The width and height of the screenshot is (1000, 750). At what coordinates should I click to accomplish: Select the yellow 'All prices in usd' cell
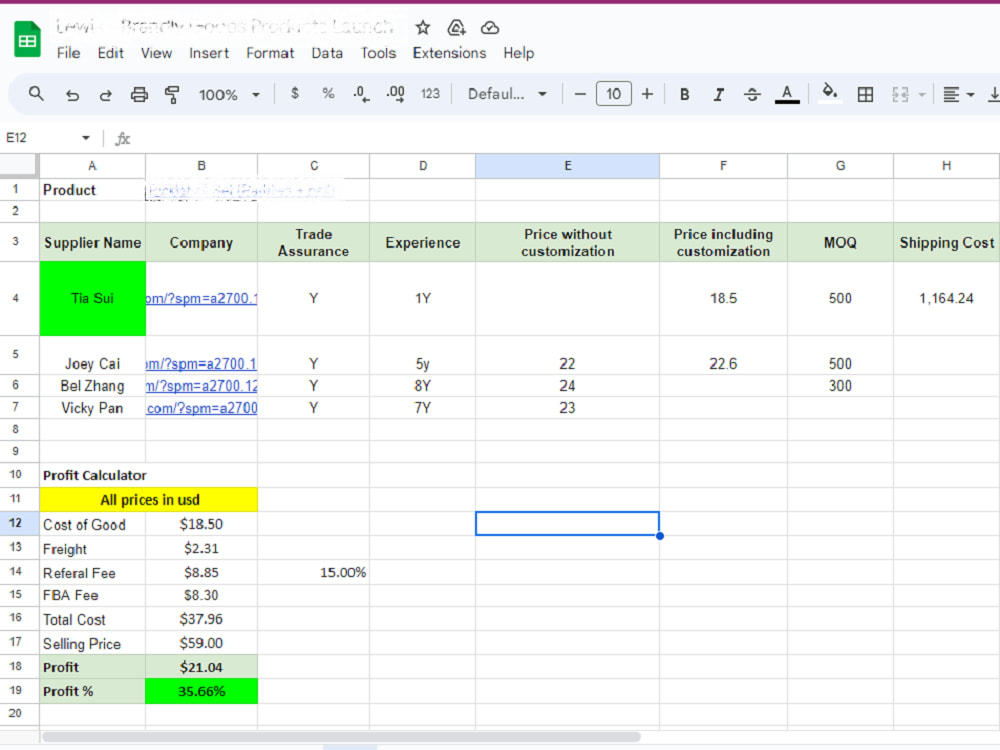(149, 499)
